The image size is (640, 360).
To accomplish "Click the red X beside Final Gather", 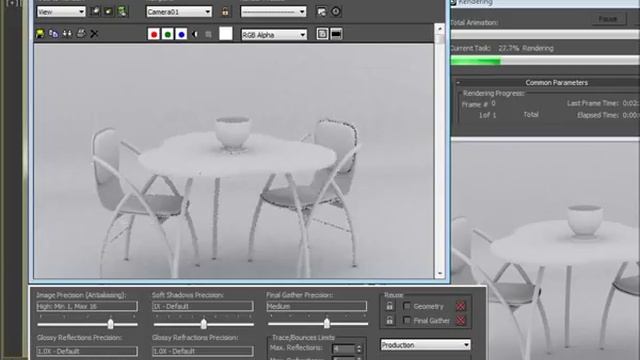I will tap(461, 321).
